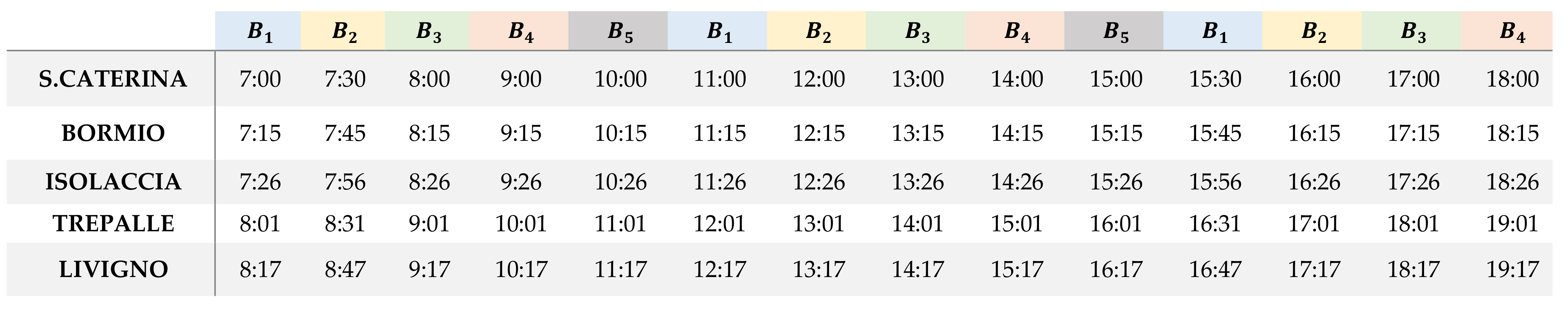Click the gray B5 header above 10:00
Screen dimensions: 1568x310
620,31
